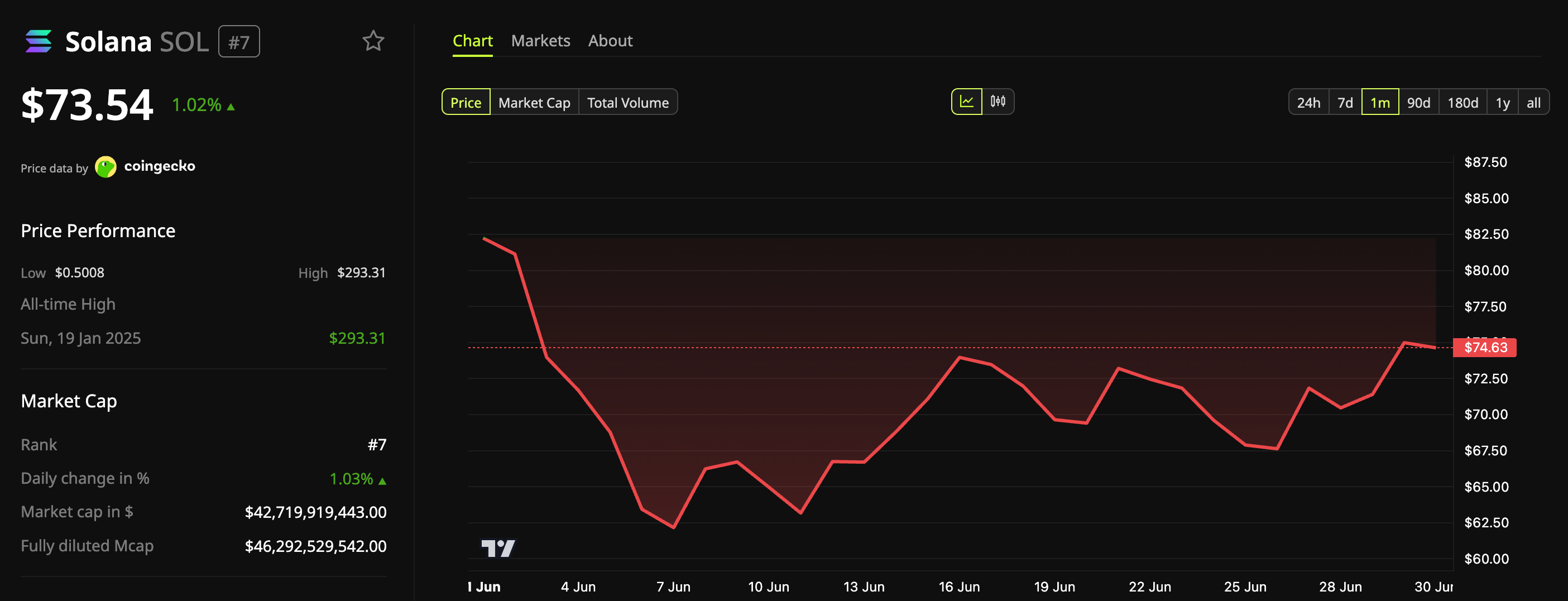
Task: Set chart range to 1y
Action: click(x=1503, y=102)
